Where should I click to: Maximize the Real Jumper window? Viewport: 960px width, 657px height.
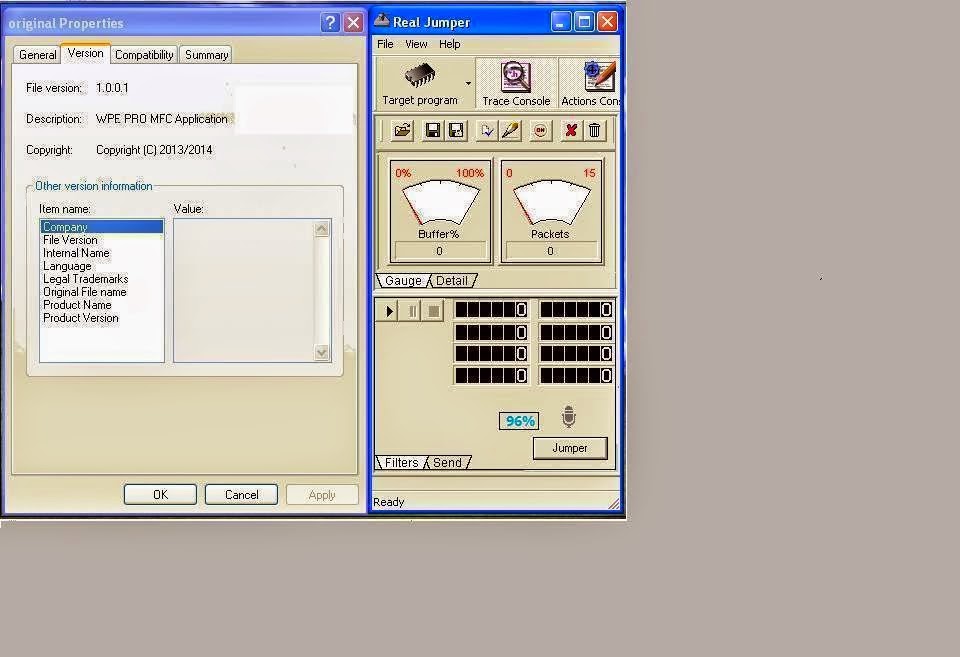pyautogui.click(x=584, y=22)
